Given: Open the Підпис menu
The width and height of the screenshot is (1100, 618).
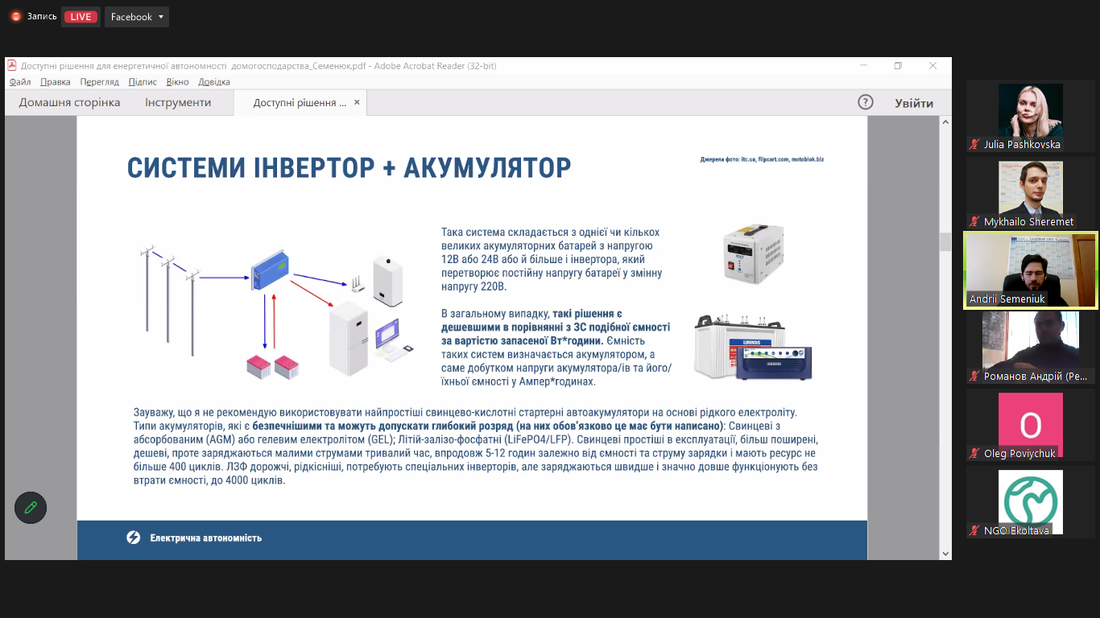Looking at the screenshot, I should click(142, 82).
